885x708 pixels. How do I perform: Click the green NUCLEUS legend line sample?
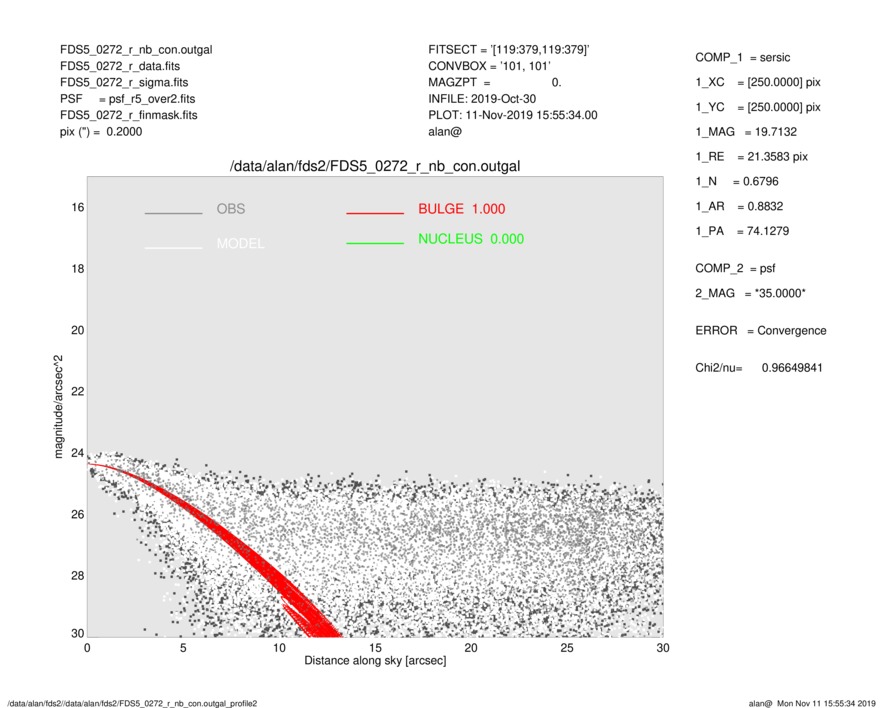click(375, 243)
